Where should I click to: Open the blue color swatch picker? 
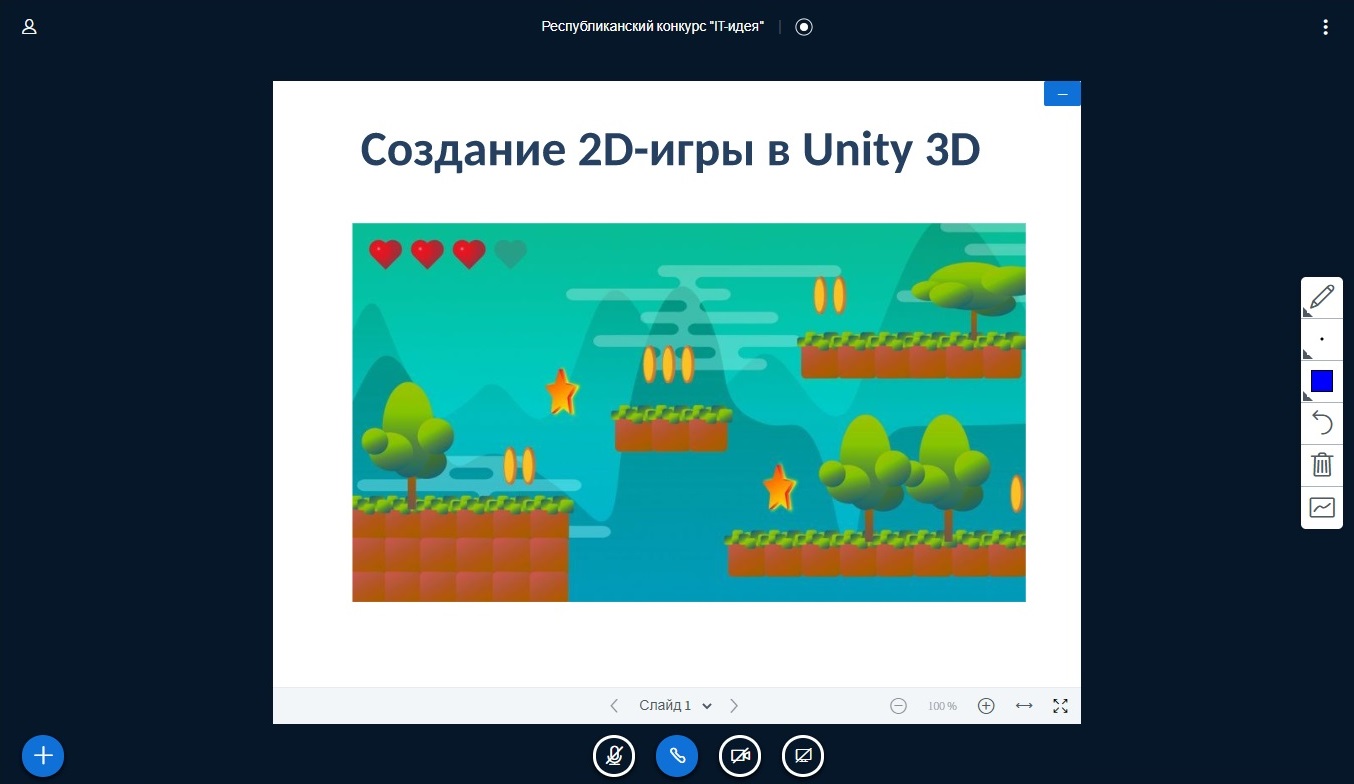[1322, 381]
